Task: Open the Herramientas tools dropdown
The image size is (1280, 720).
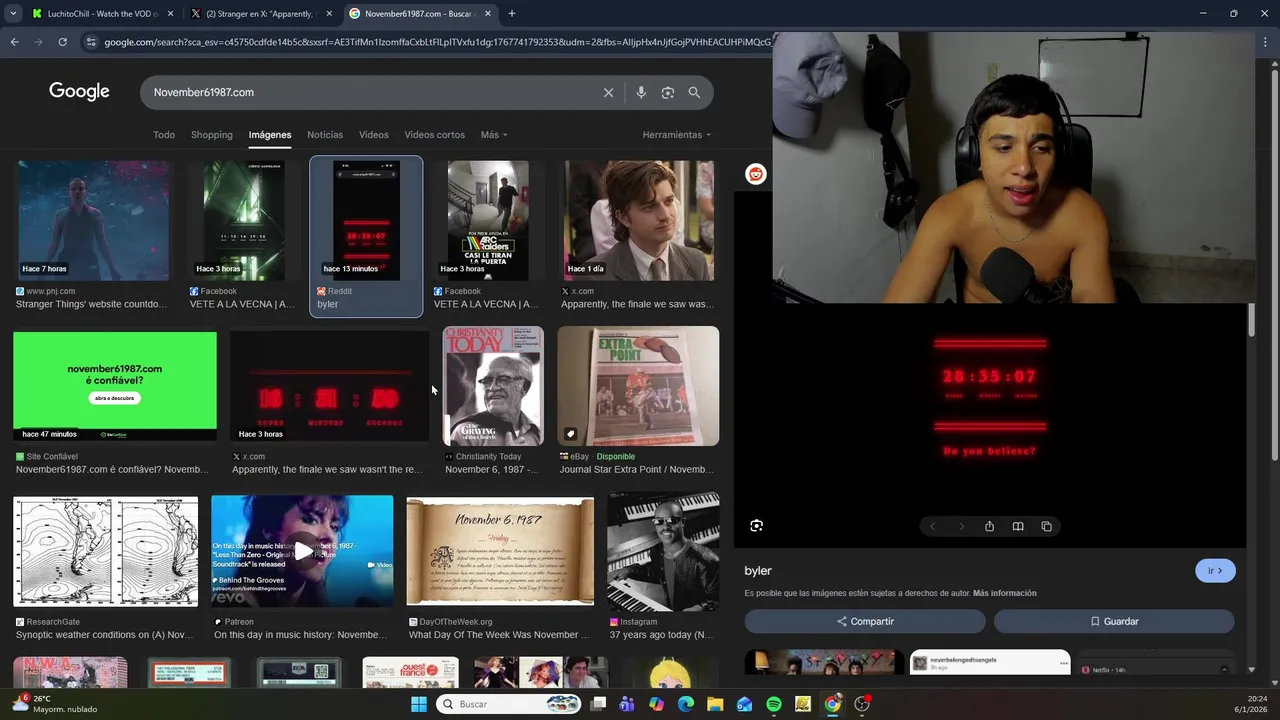Action: click(677, 135)
